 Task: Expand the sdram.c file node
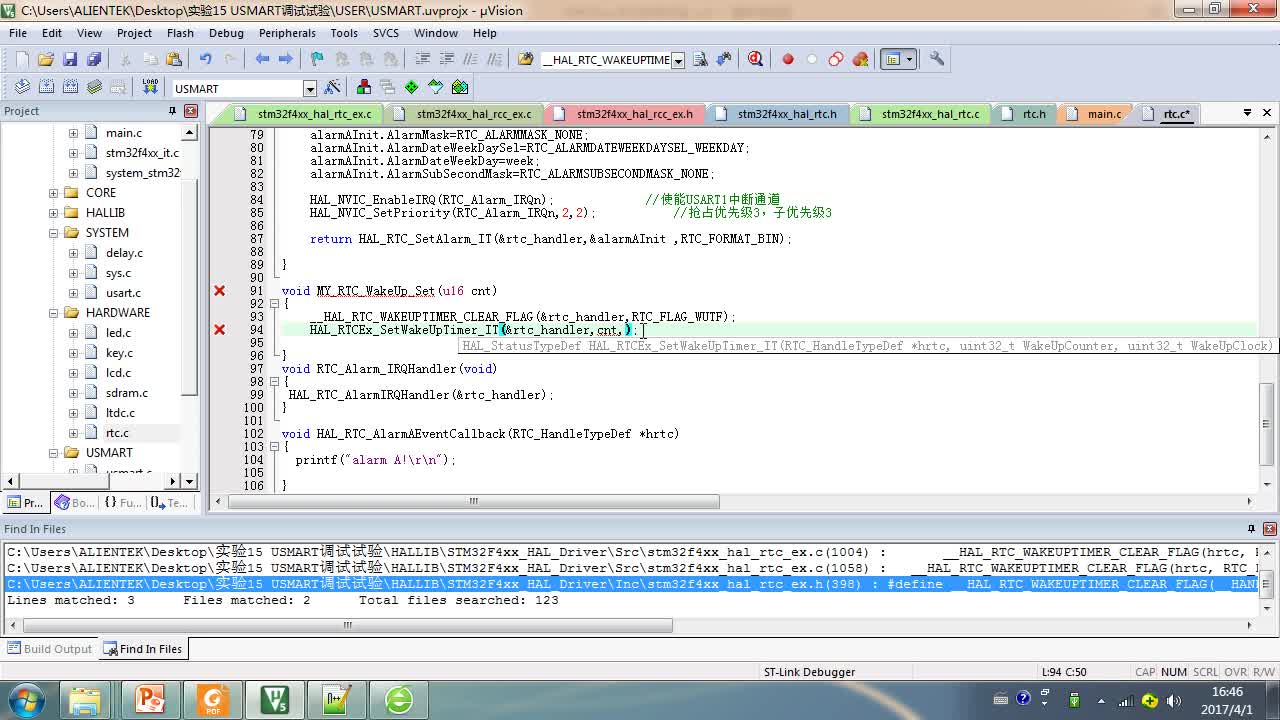[x=73, y=393]
